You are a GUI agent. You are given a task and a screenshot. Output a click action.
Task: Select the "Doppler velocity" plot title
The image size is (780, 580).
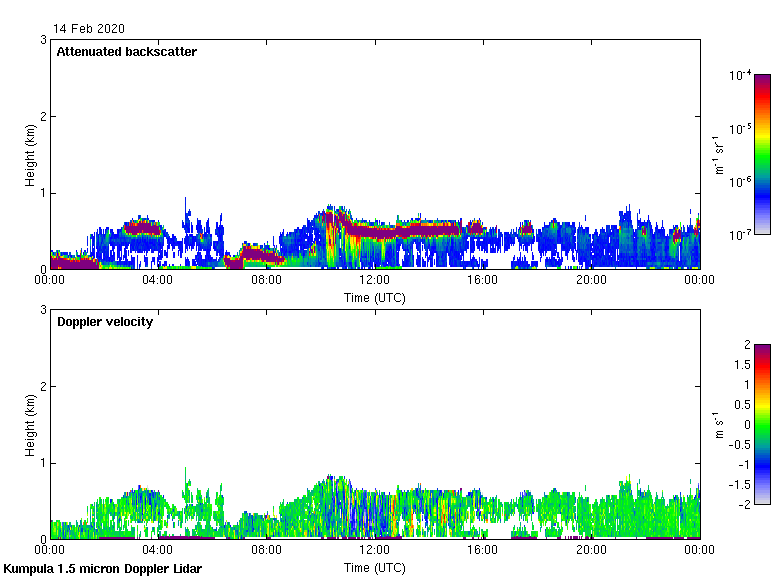[104, 321]
